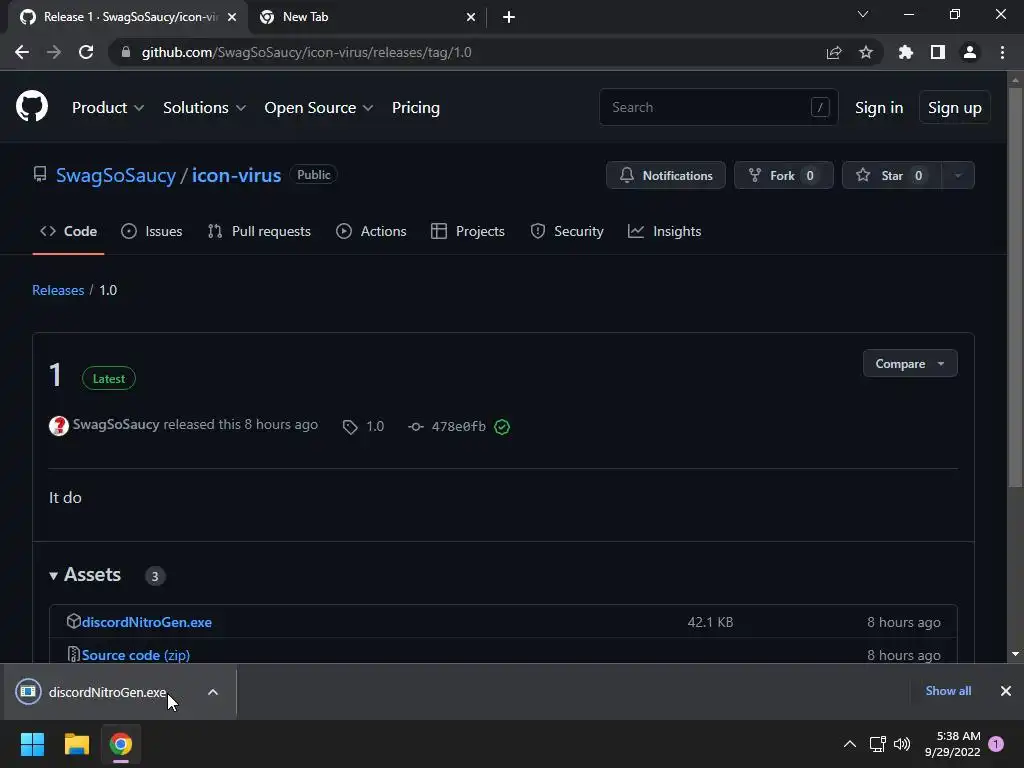Click the tag icon next to 1.0

tap(350, 426)
